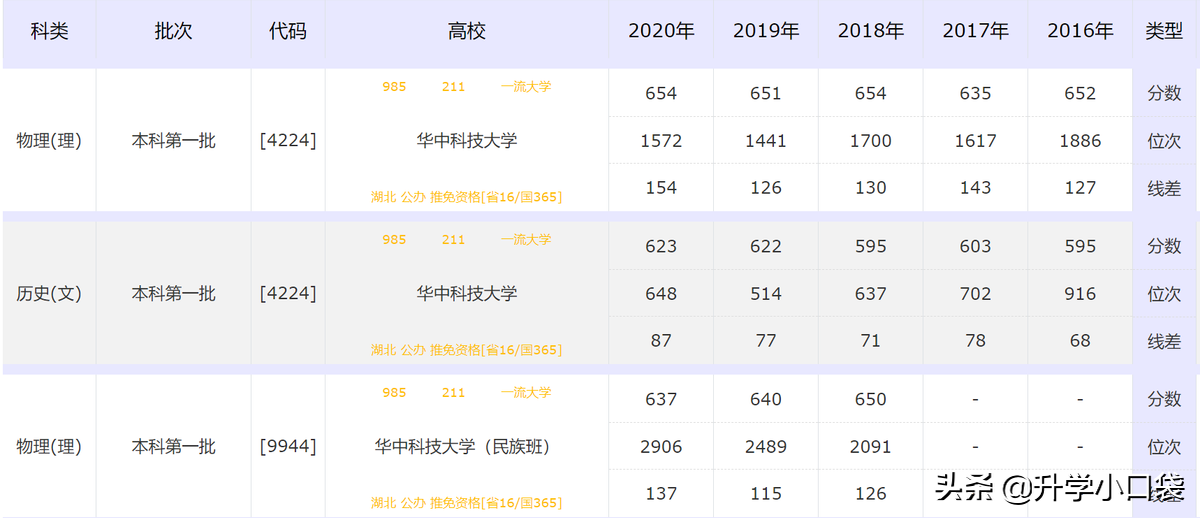Click the 科类 column header
The height and width of the screenshot is (518, 1200).
pos(49,32)
